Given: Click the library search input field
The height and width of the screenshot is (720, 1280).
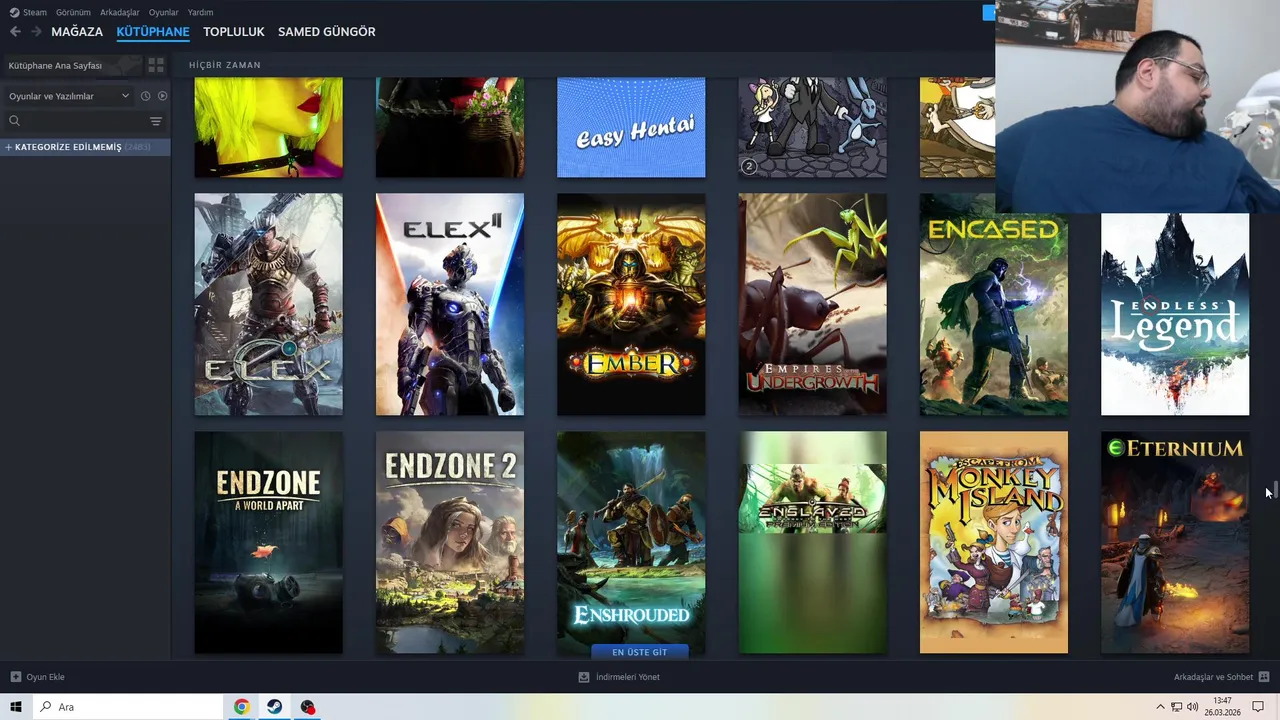Looking at the screenshot, I should coord(85,121).
